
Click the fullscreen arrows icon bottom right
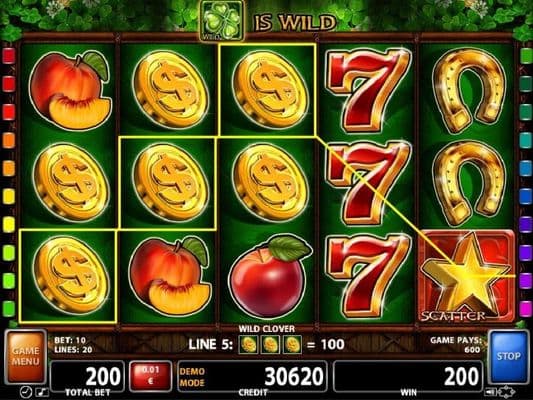507,392
